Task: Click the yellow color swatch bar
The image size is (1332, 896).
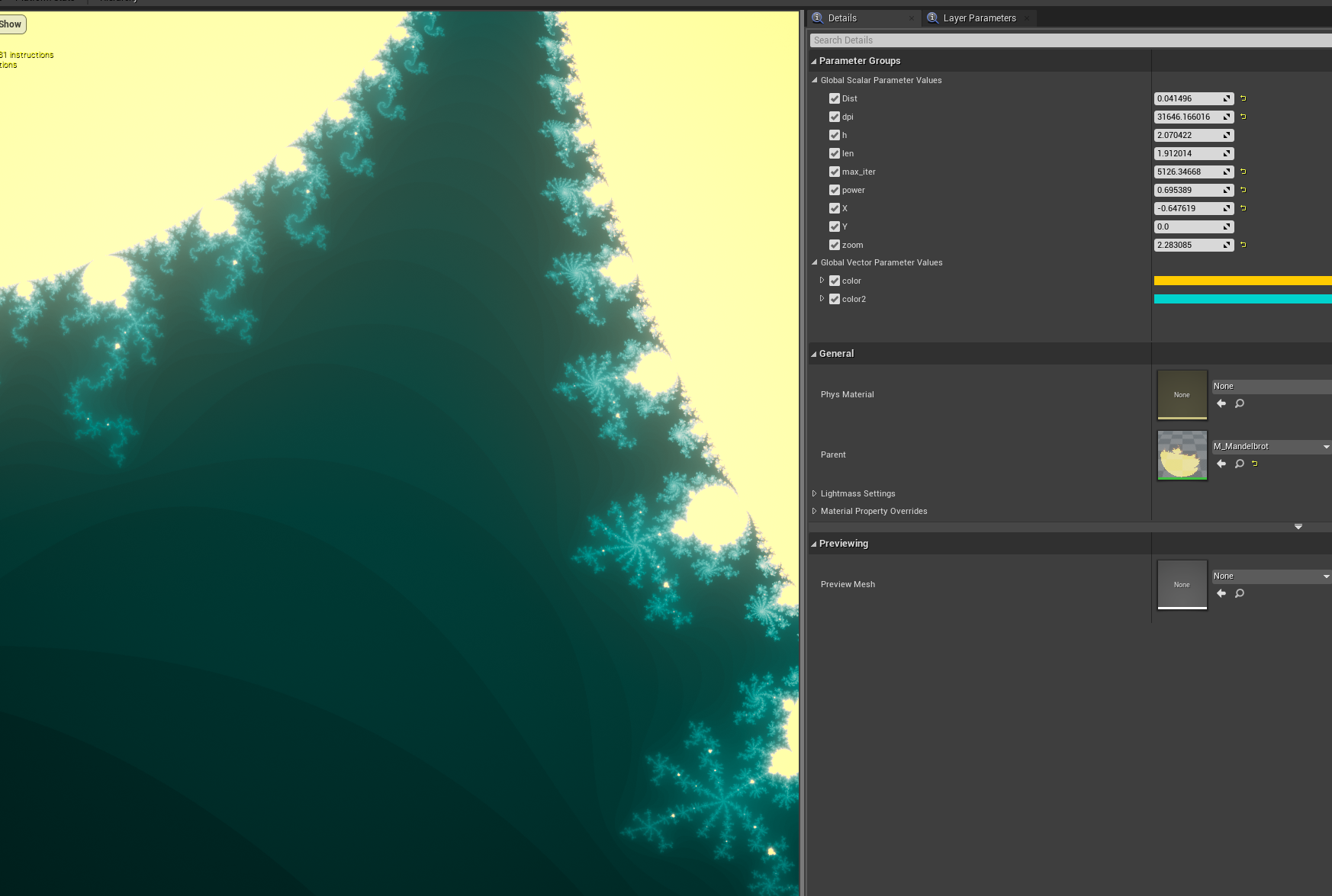Action: 1243,281
